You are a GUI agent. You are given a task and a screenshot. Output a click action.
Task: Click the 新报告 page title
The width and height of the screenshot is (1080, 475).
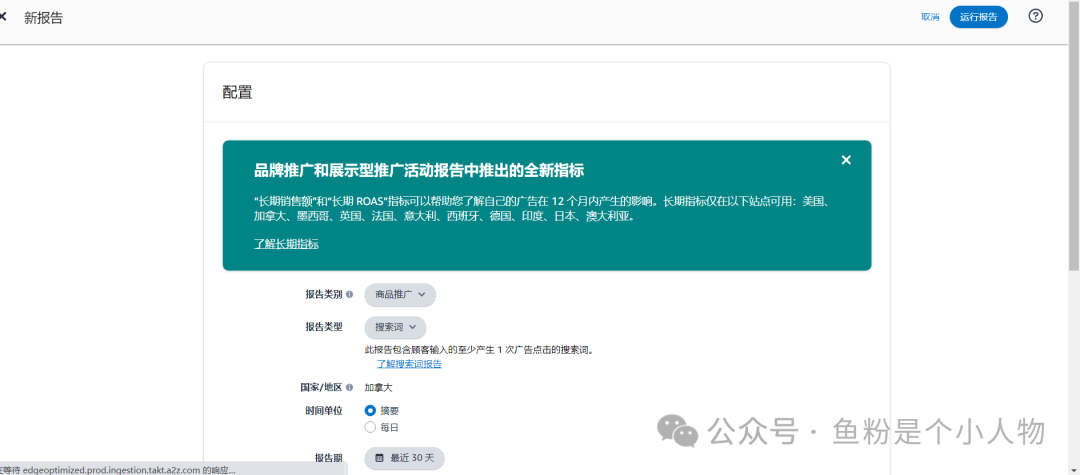point(43,18)
